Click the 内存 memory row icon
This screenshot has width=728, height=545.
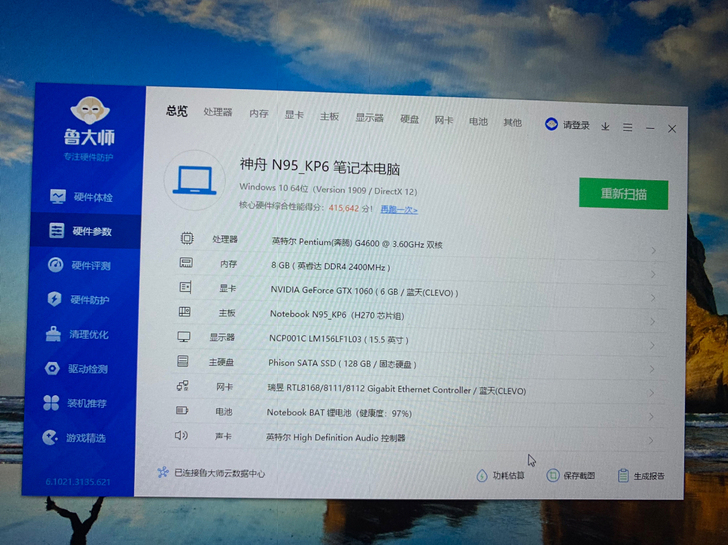(186, 263)
